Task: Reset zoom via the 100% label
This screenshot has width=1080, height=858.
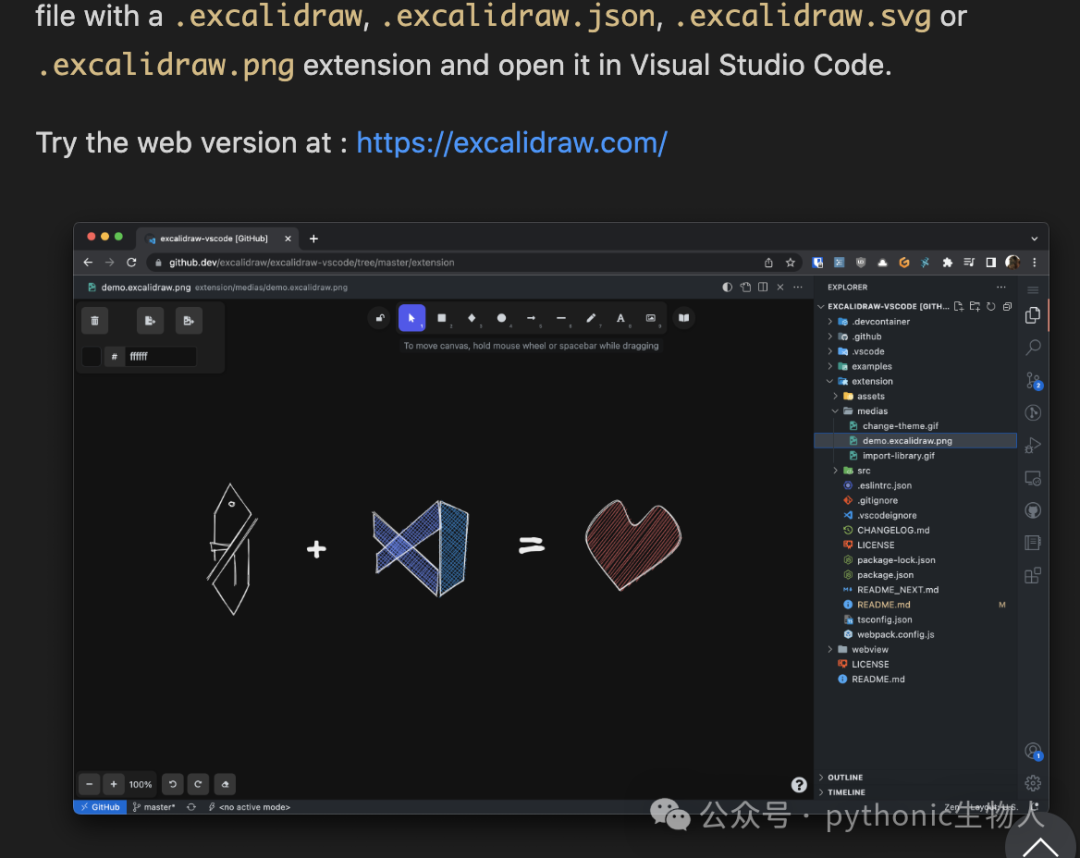Action: coord(141,784)
